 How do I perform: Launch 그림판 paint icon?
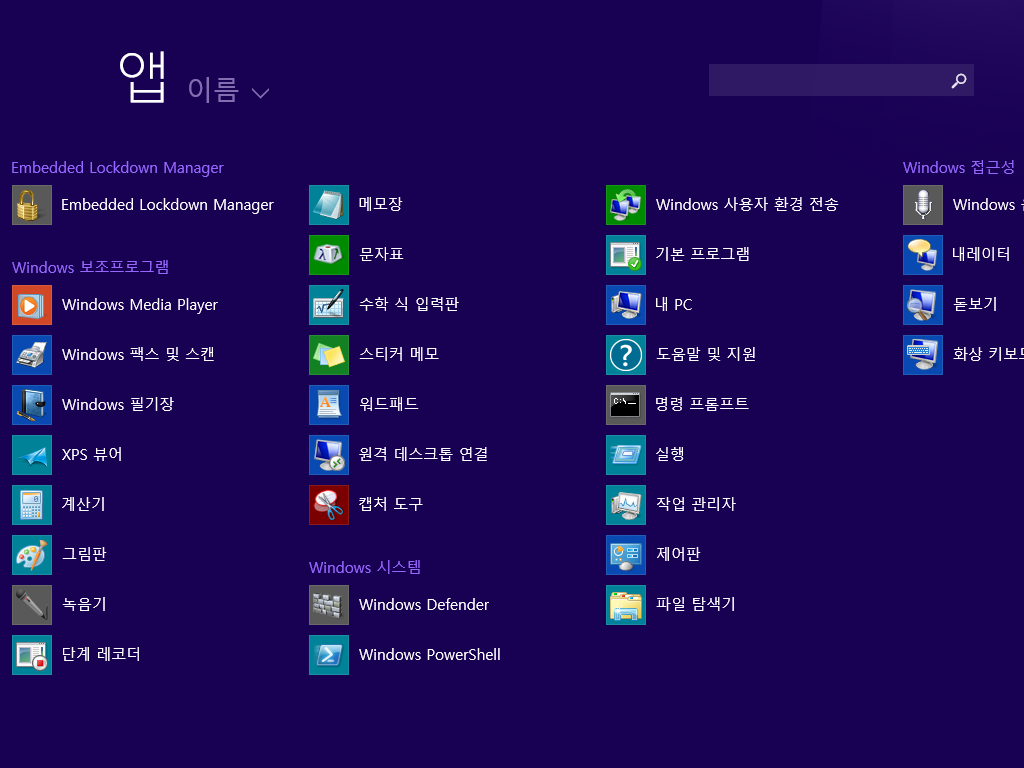(x=32, y=555)
